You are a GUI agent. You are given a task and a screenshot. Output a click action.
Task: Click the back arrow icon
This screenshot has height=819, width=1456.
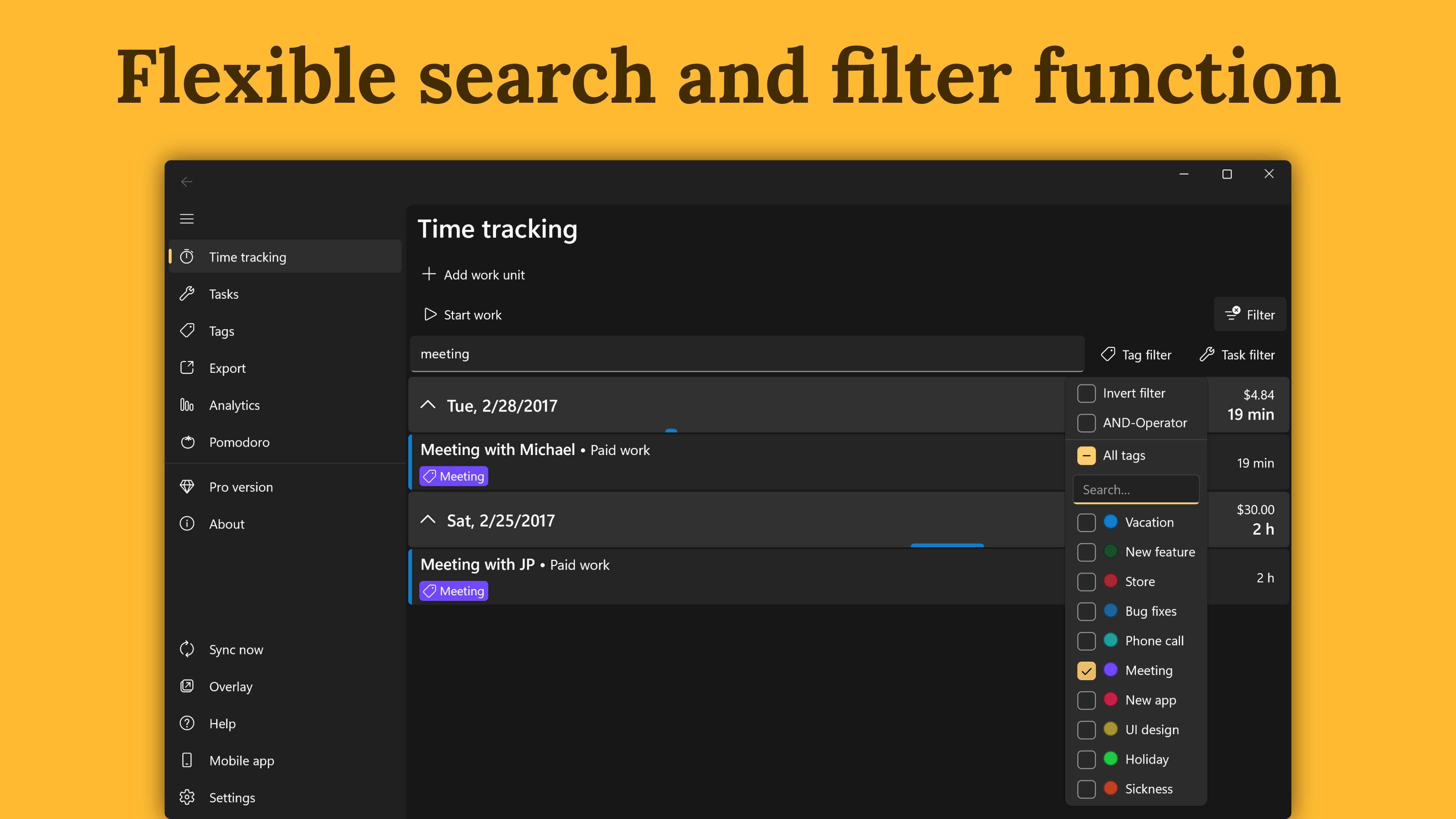pos(187,182)
